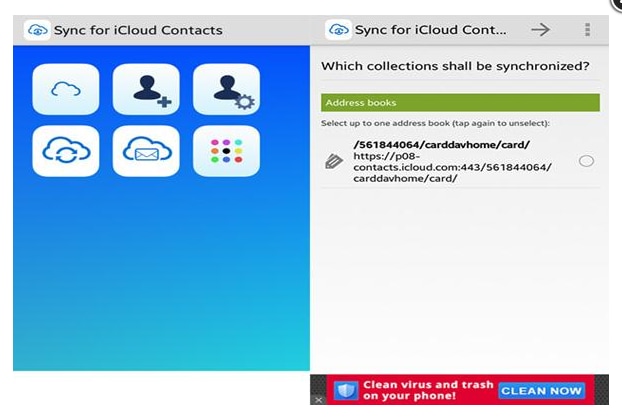Tap the plain cloud icon tile

66,89
